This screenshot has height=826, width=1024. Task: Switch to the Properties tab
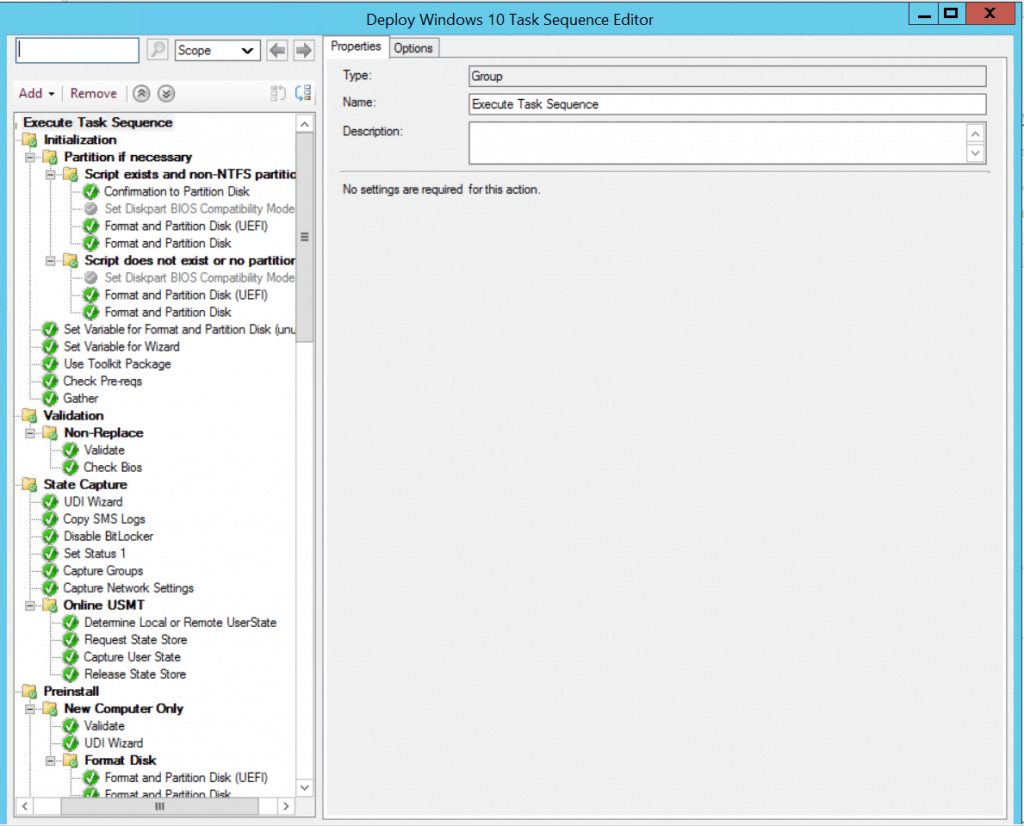[x=356, y=46]
